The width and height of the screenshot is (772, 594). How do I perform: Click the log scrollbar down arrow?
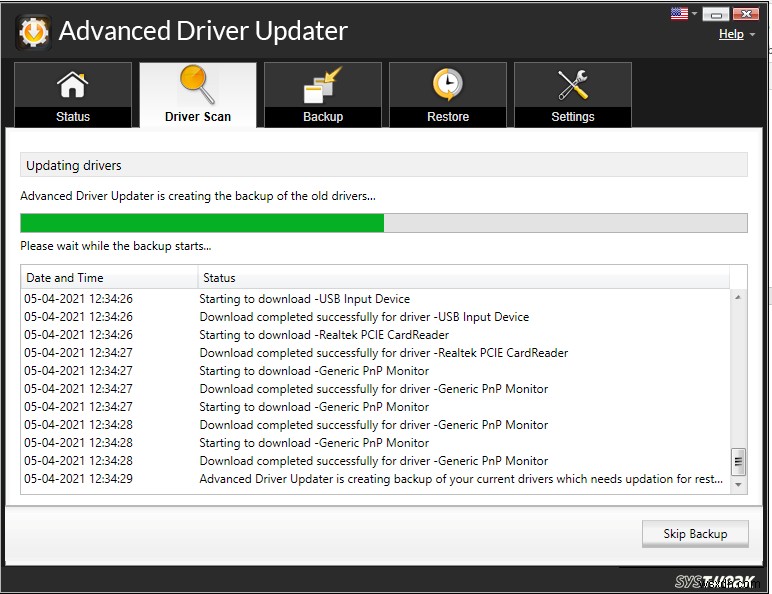tap(739, 485)
